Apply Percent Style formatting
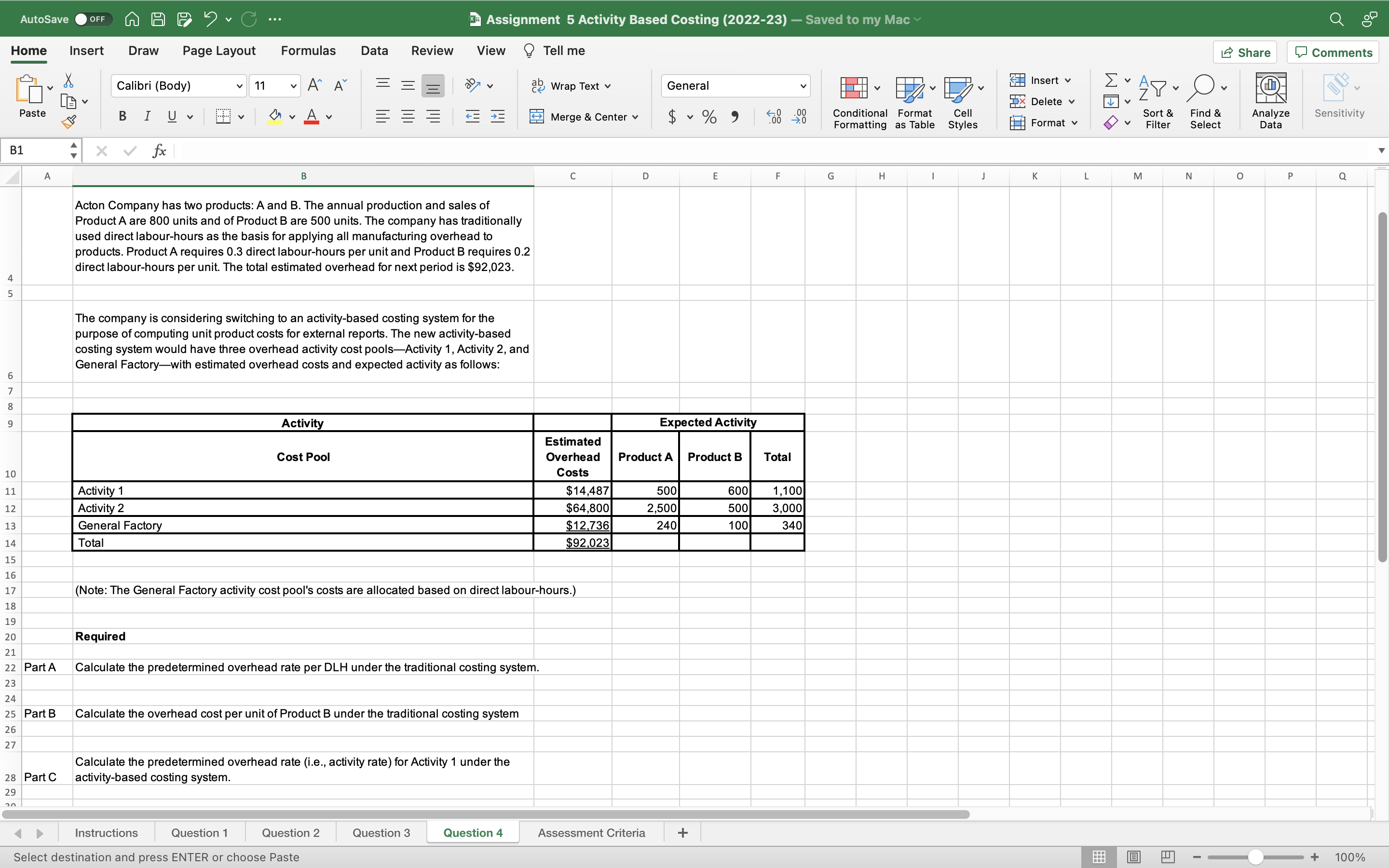 (708, 117)
